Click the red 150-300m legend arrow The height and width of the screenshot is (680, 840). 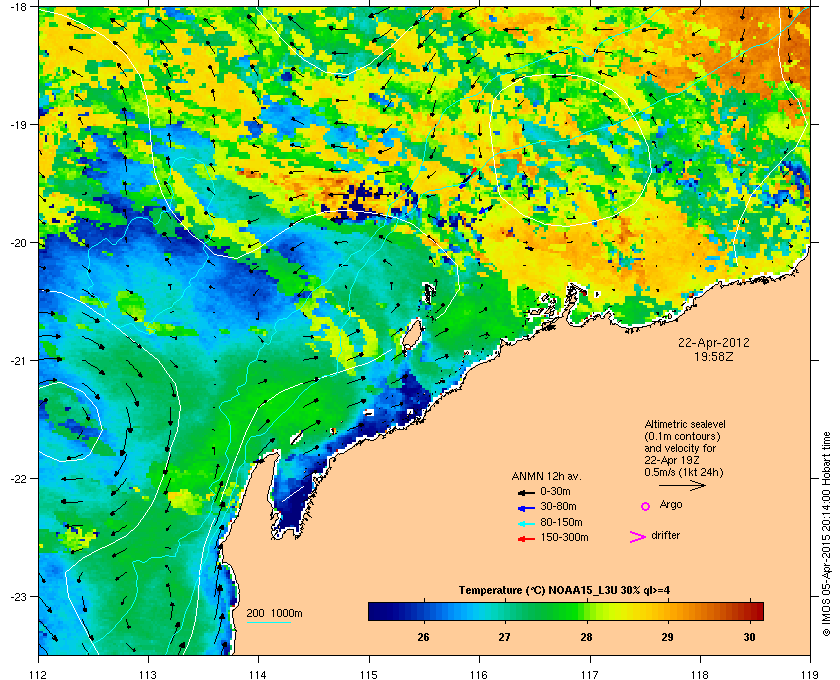pyautogui.click(x=526, y=539)
